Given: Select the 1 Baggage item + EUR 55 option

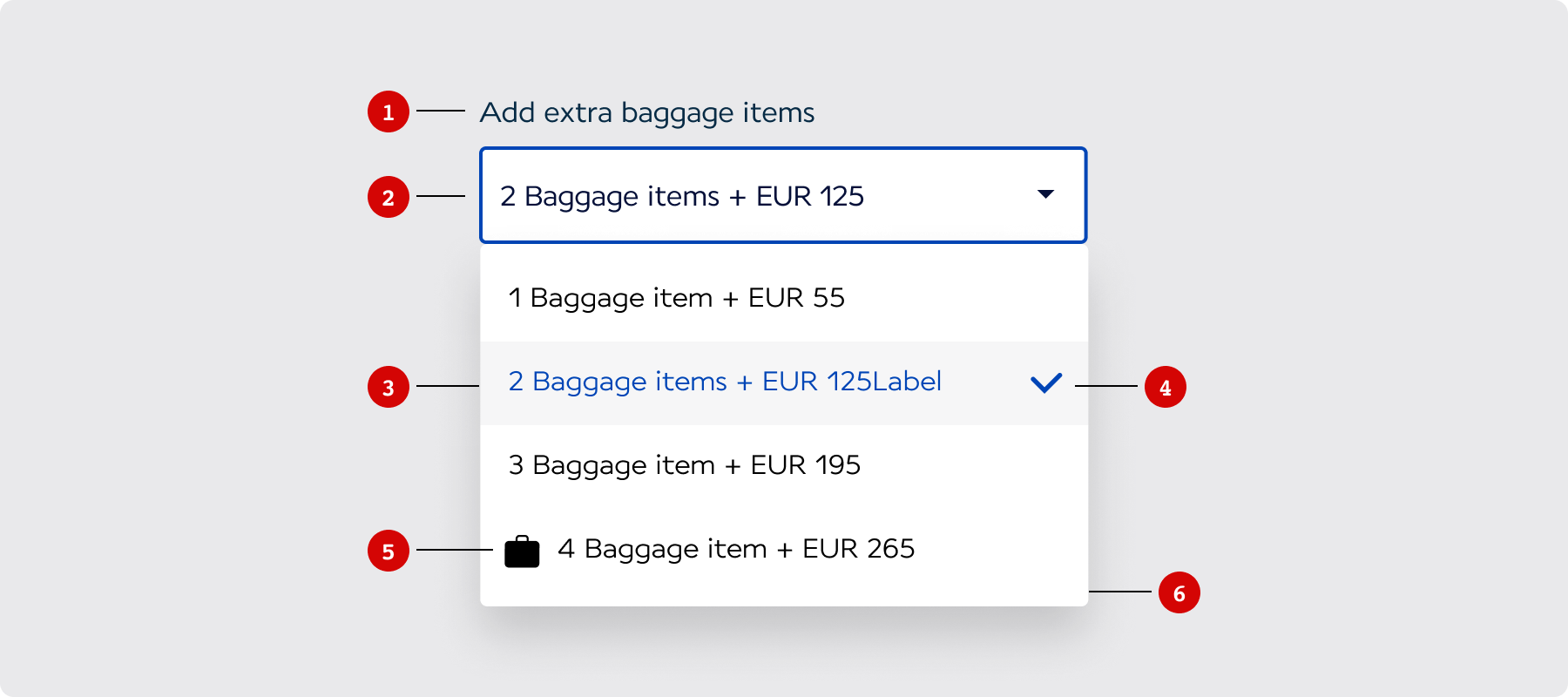Looking at the screenshot, I should pyautogui.click(x=676, y=298).
